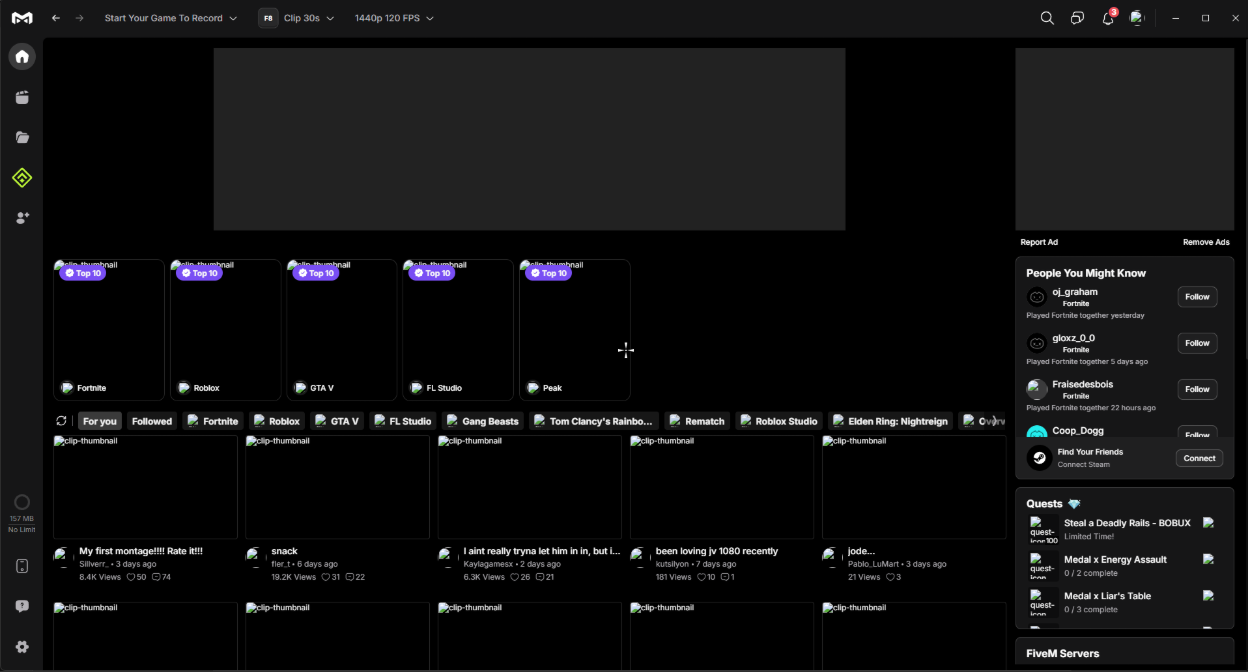Click the green diamond quests sidebar icon
Image resolution: width=1248 pixels, height=672 pixels.
[22, 178]
